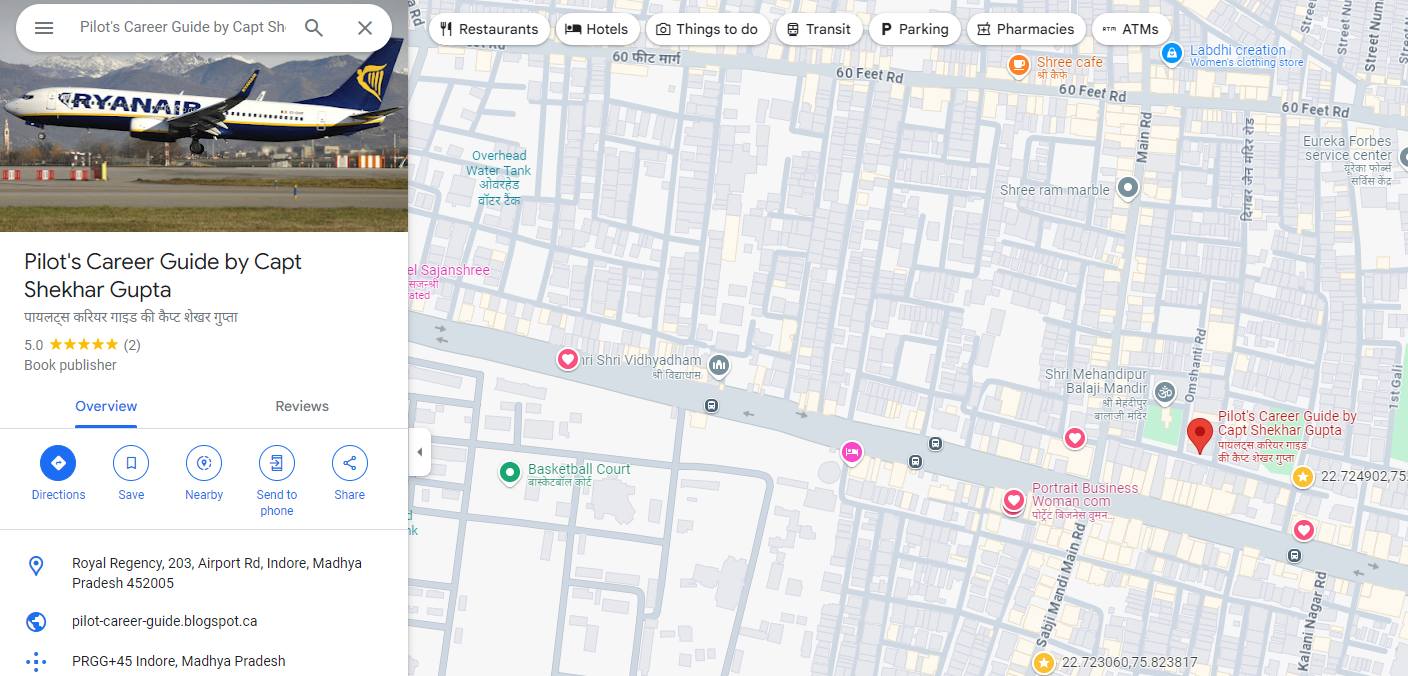Click the Share icon
This screenshot has width=1408, height=676.
(x=350, y=463)
